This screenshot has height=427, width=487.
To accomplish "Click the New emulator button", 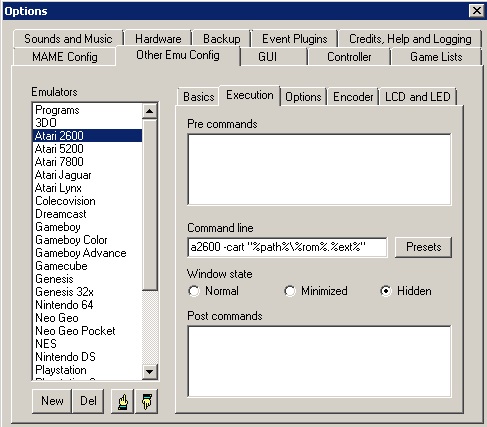I will [52, 401].
